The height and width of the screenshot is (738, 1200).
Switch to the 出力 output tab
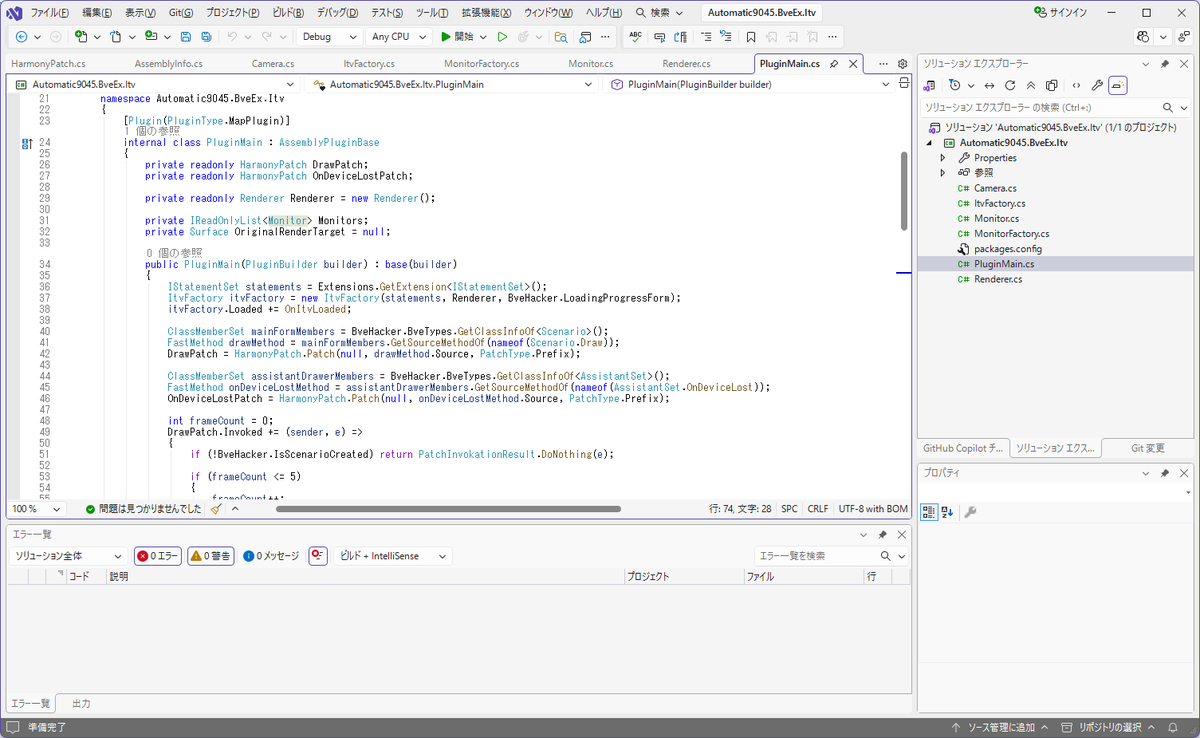coord(81,704)
